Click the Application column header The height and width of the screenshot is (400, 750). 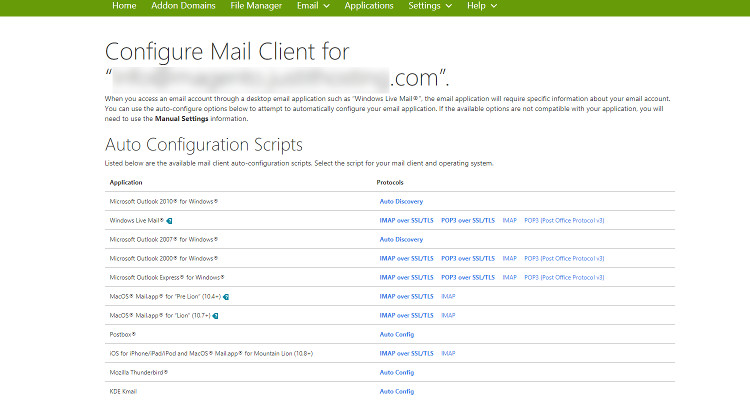pyautogui.click(x=126, y=182)
